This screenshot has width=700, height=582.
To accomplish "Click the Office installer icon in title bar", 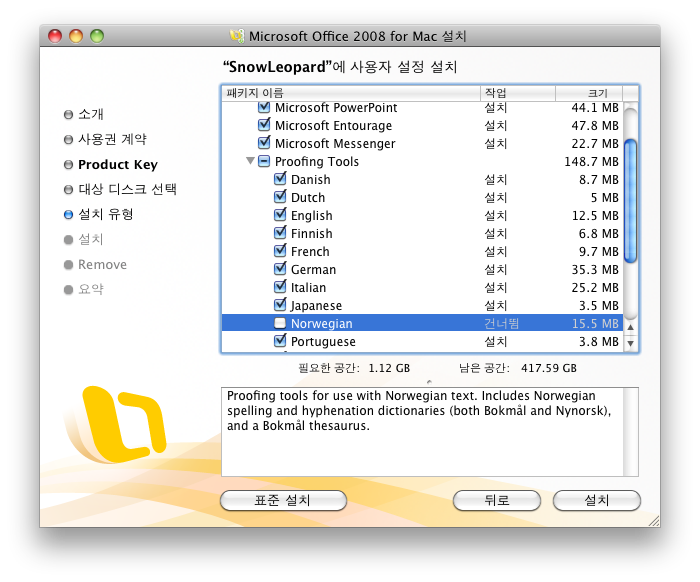I will tap(238, 36).
